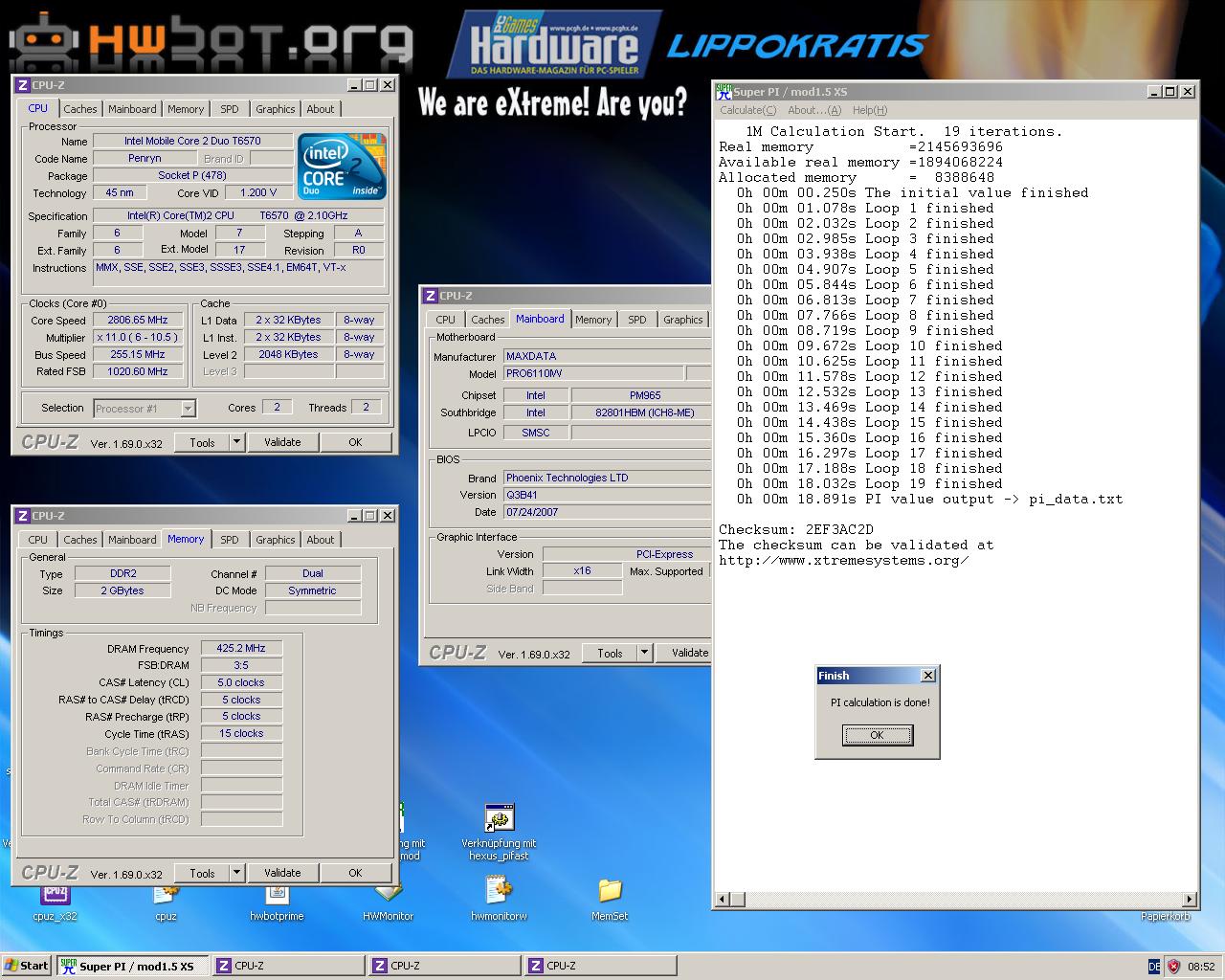The height and width of the screenshot is (980, 1225).
Task: Switch to CPU tab in the Memory CPU-Z window
Action: tap(38, 540)
